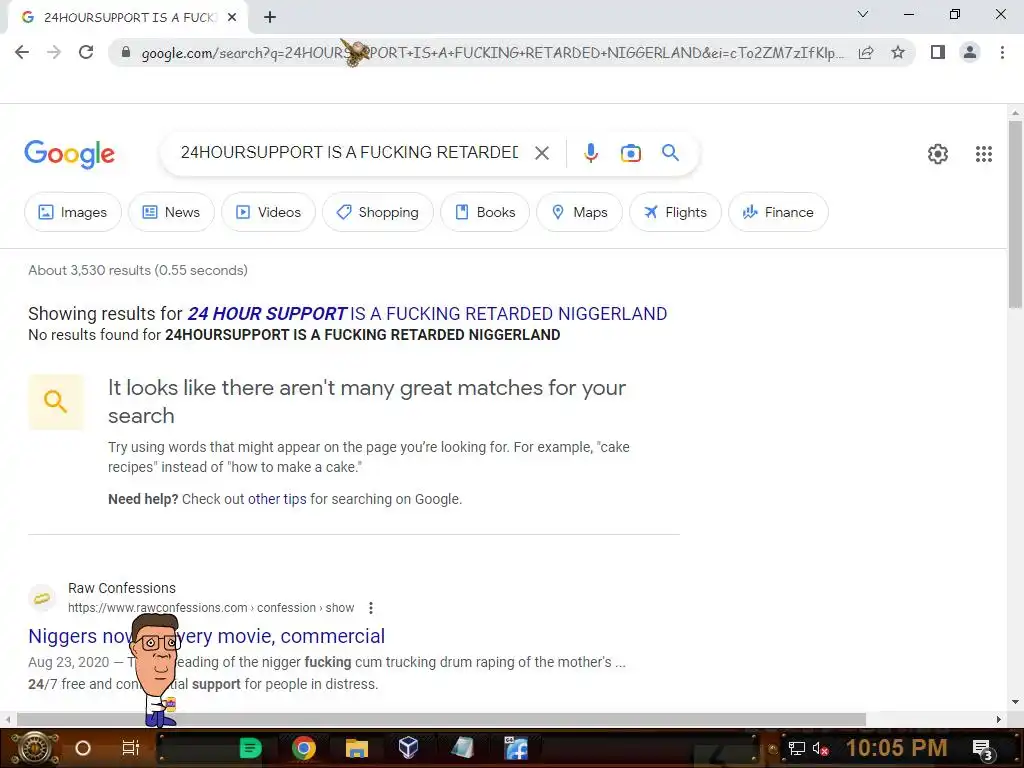Screen dimensions: 1024x768
Task: Submit search with the magnifier button
Action: coord(670,153)
